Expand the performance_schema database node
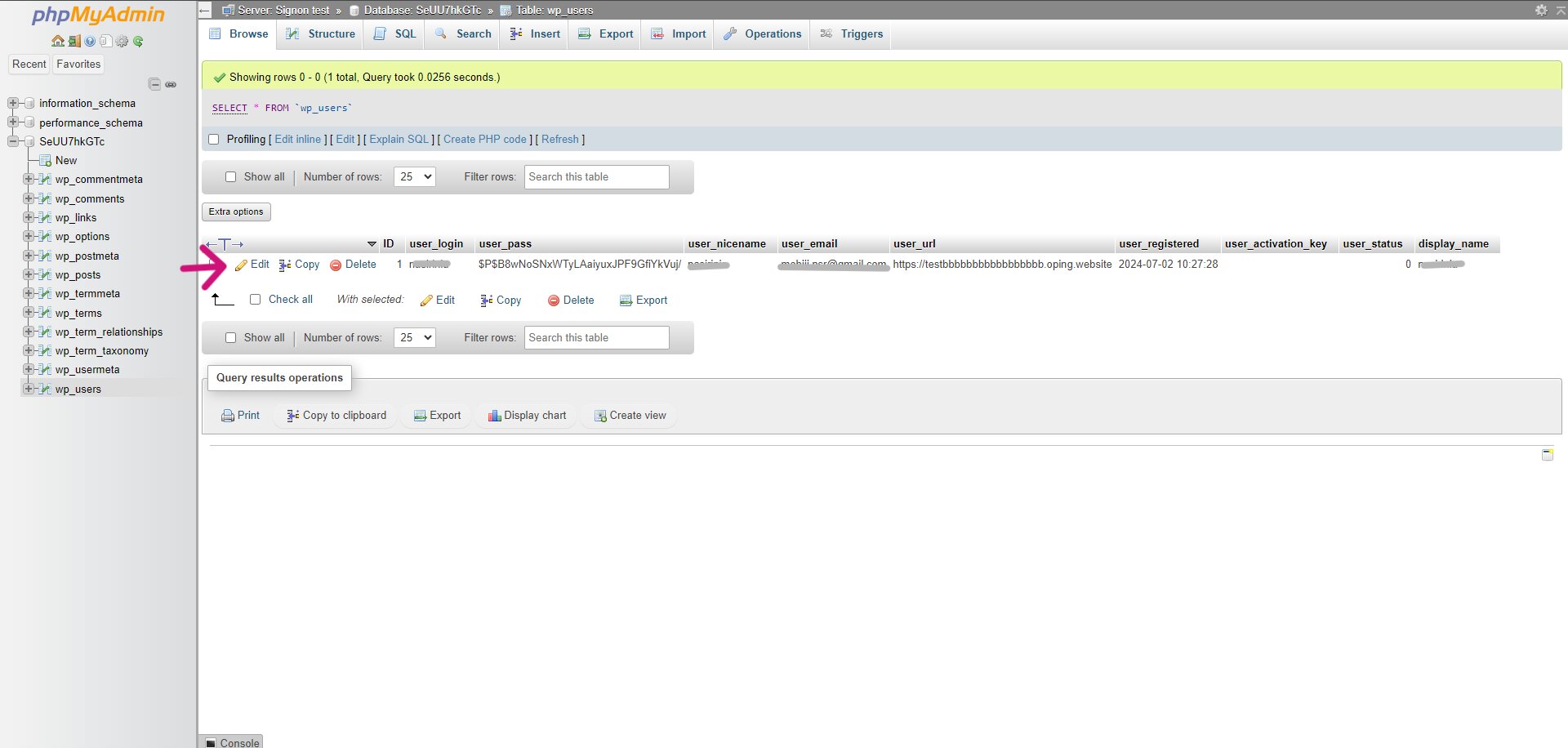Screen dimensions: 1568x748 pyautogui.click(x=12, y=122)
